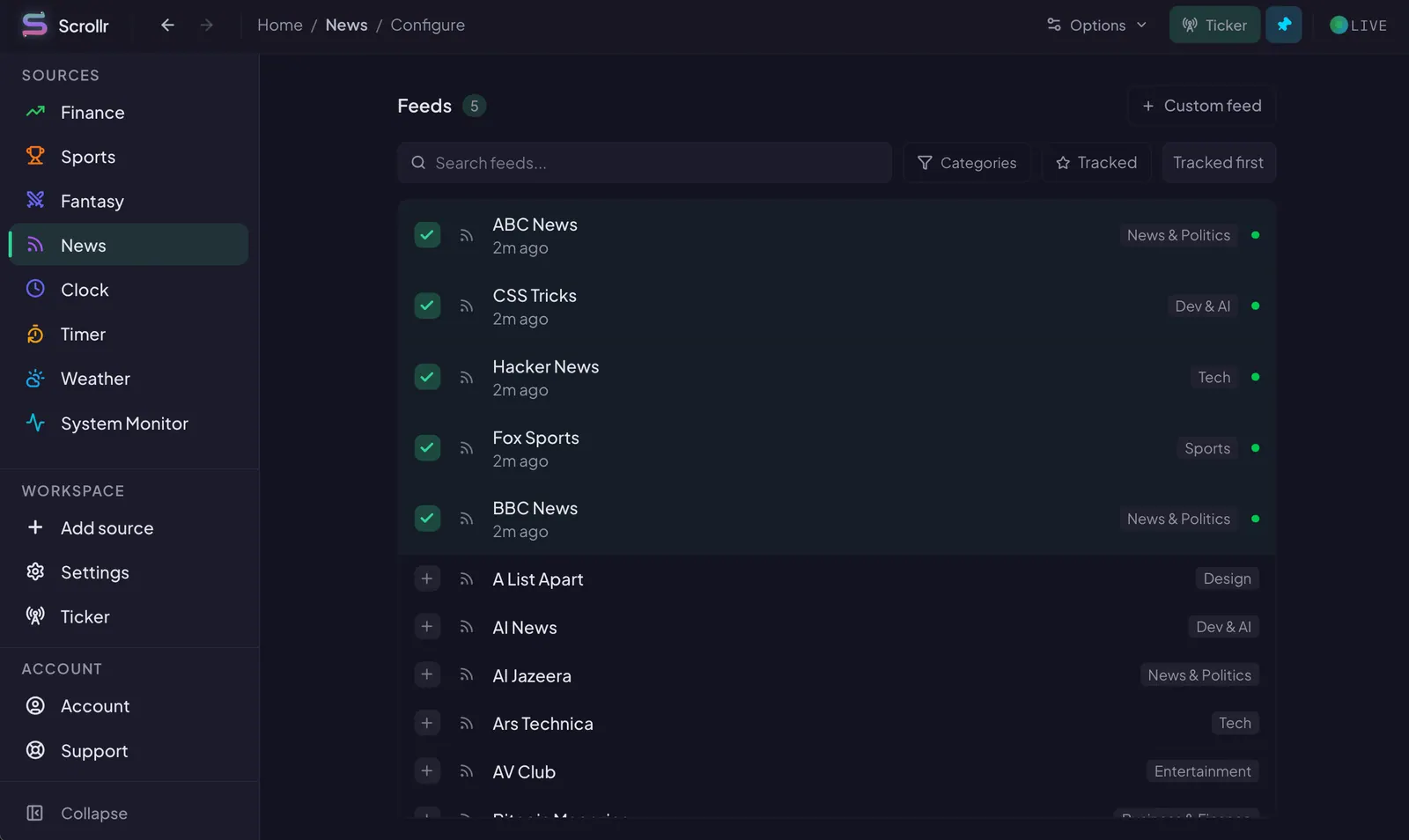Open Weather in the sidebar

click(x=129, y=378)
